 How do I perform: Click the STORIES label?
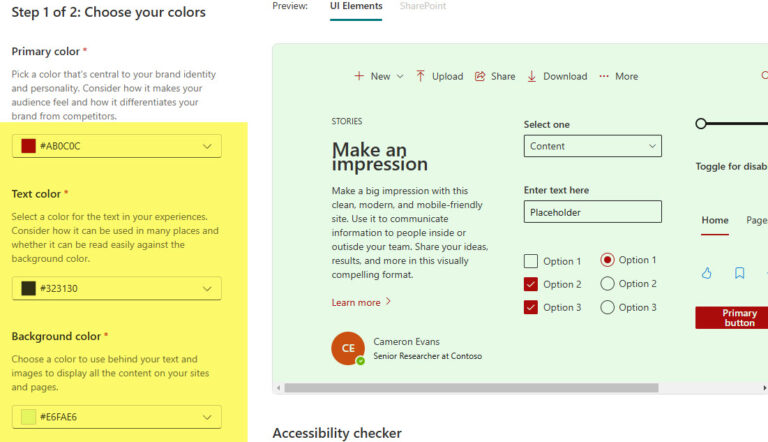coord(347,122)
